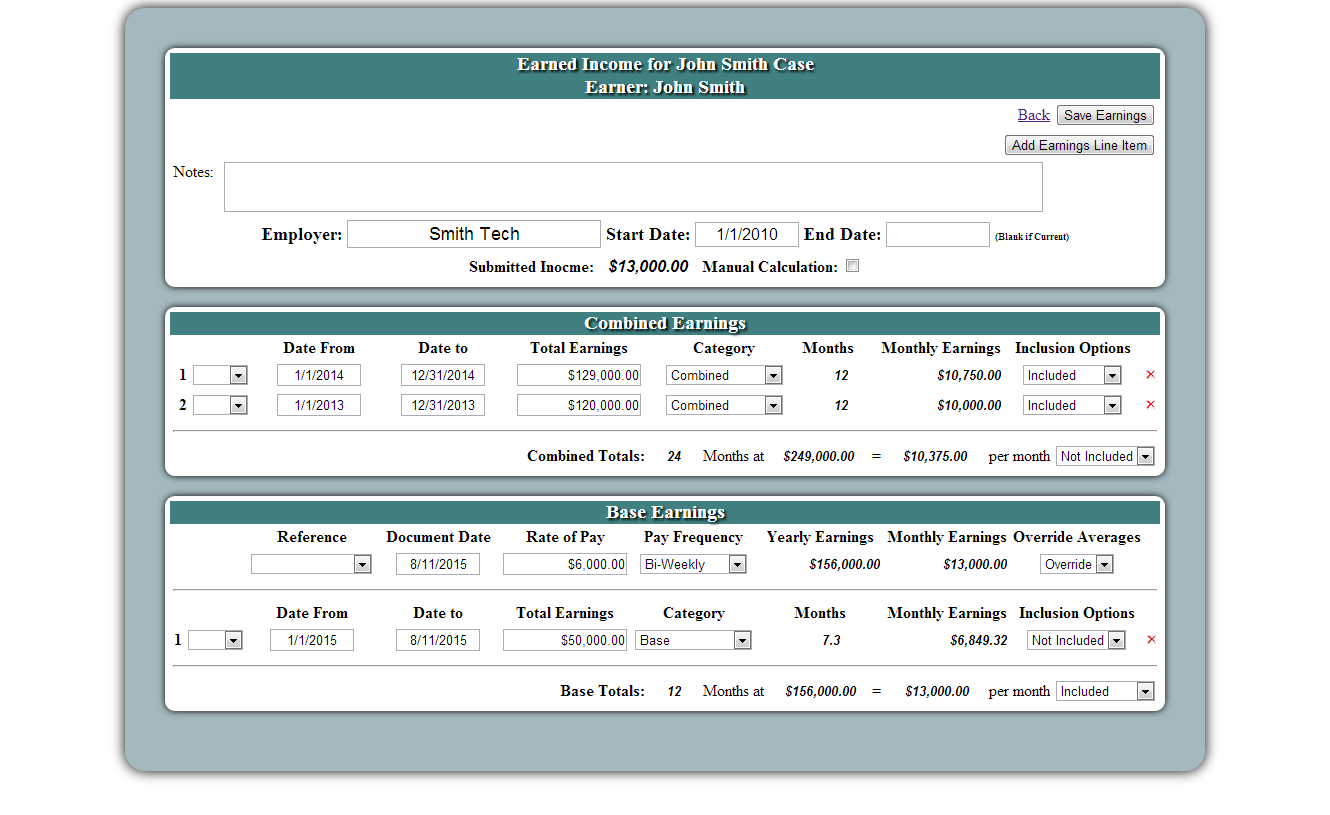1330x815 pixels.
Task: Select the Employer field showing Smith Tech
Action: point(473,233)
